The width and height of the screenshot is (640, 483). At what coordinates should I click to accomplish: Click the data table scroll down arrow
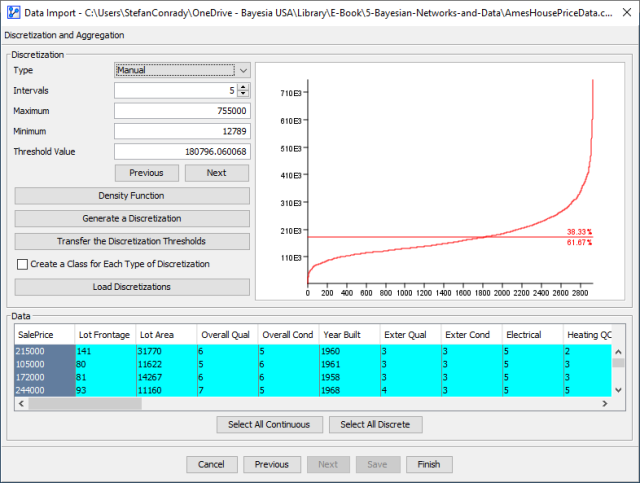tap(618, 390)
